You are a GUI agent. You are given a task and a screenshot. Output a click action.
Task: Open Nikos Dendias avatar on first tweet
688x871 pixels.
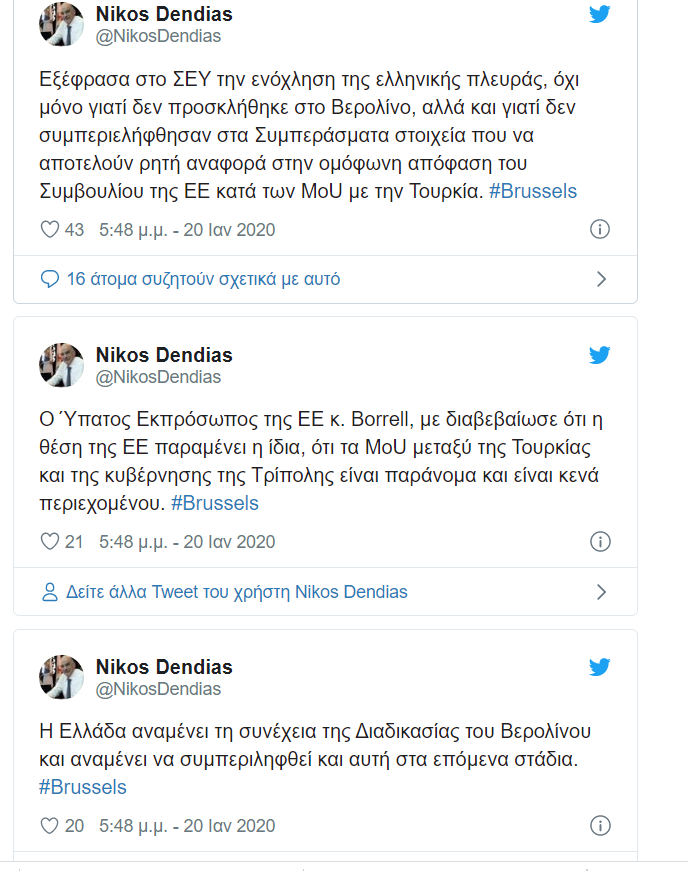61,24
